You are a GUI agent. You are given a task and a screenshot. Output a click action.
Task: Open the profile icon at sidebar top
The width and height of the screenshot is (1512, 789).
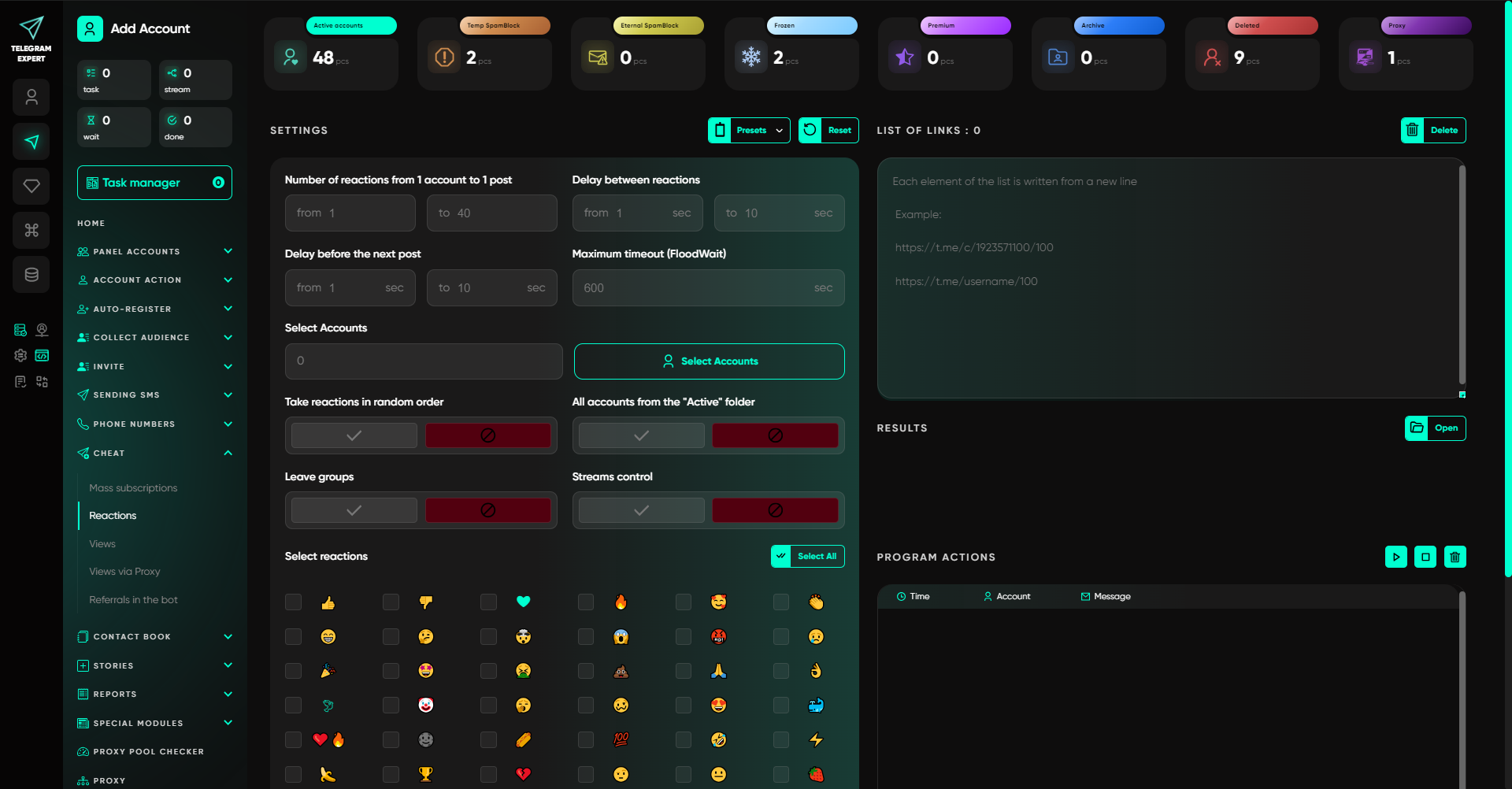[x=31, y=97]
